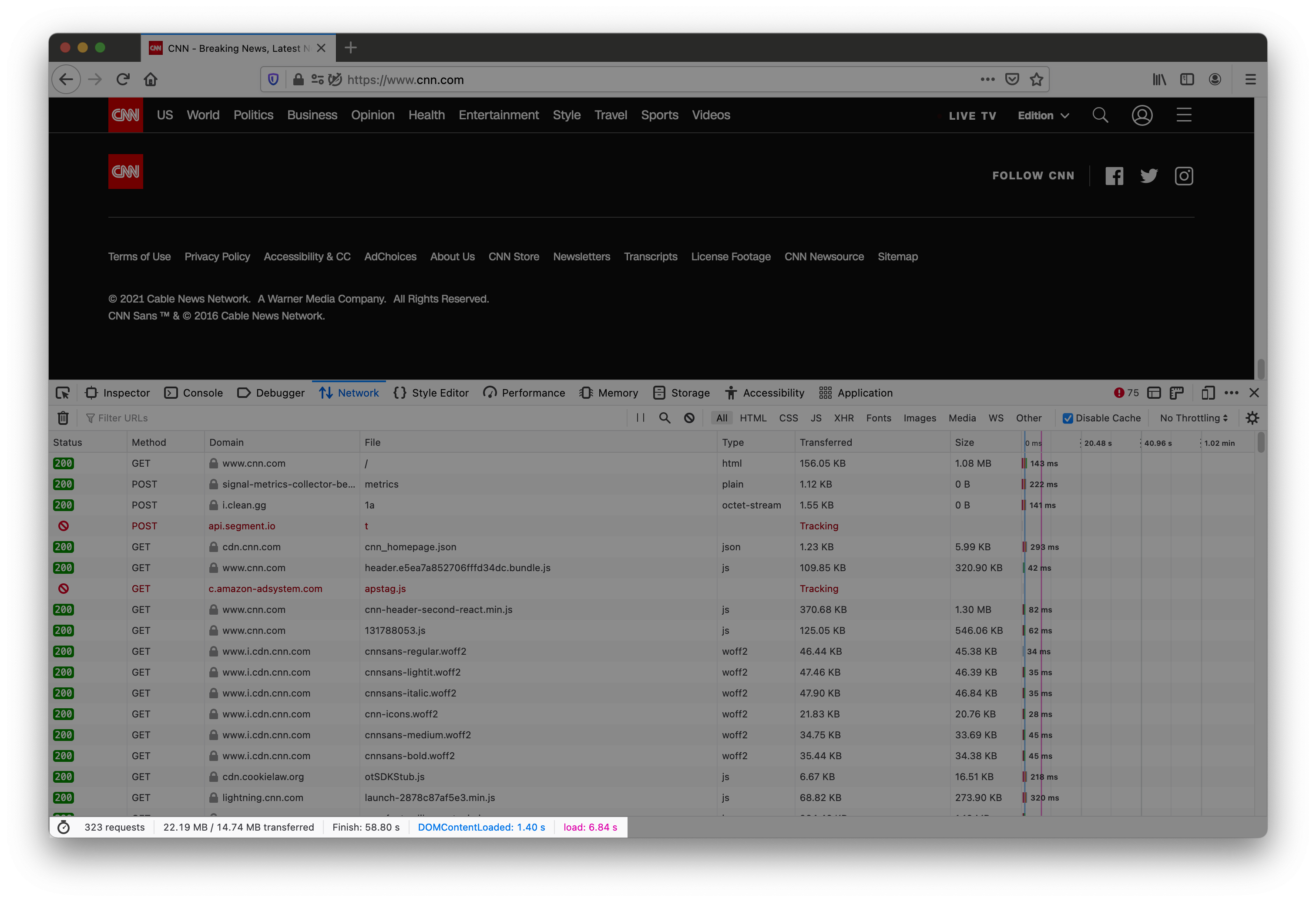Click the browser back arrow button
The image size is (1316, 902).
(66, 79)
